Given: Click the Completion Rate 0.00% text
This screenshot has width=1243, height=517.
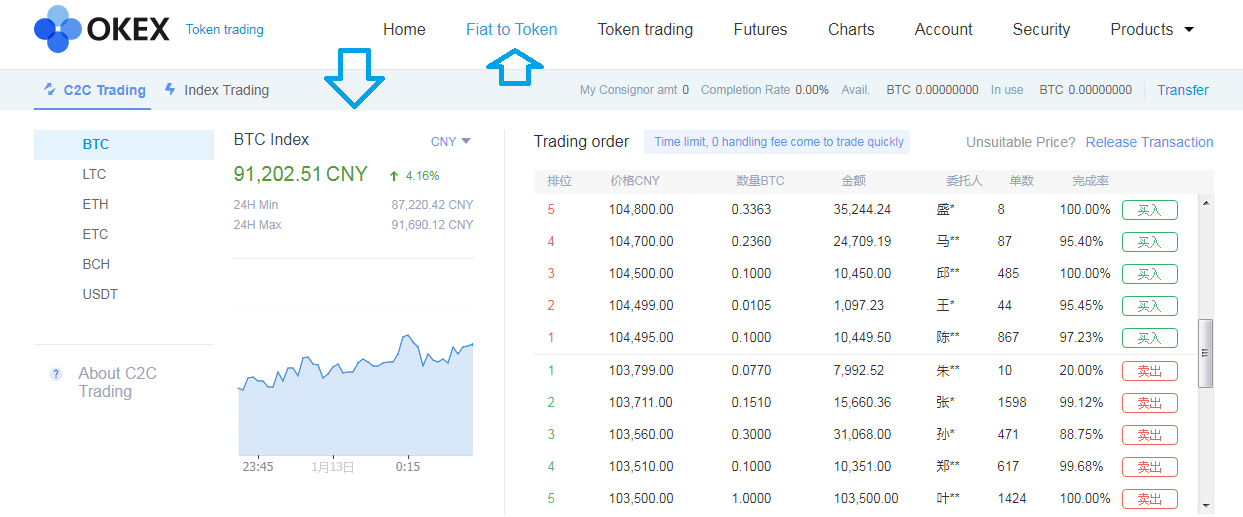Looking at the screenshot, I should tap(765, 90).
